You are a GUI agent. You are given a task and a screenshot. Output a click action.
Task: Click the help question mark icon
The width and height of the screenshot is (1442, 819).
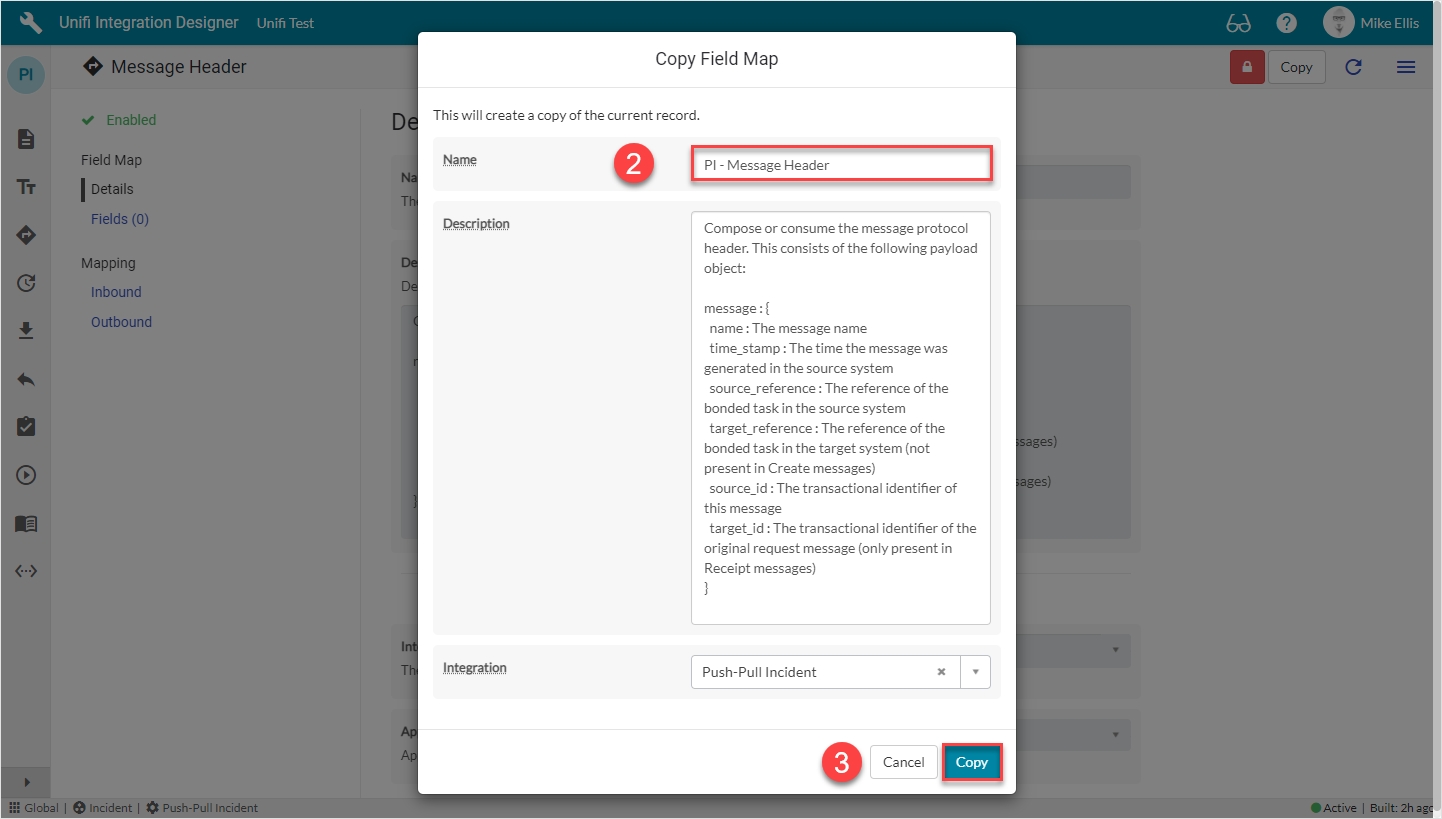tap(1286, 23)
